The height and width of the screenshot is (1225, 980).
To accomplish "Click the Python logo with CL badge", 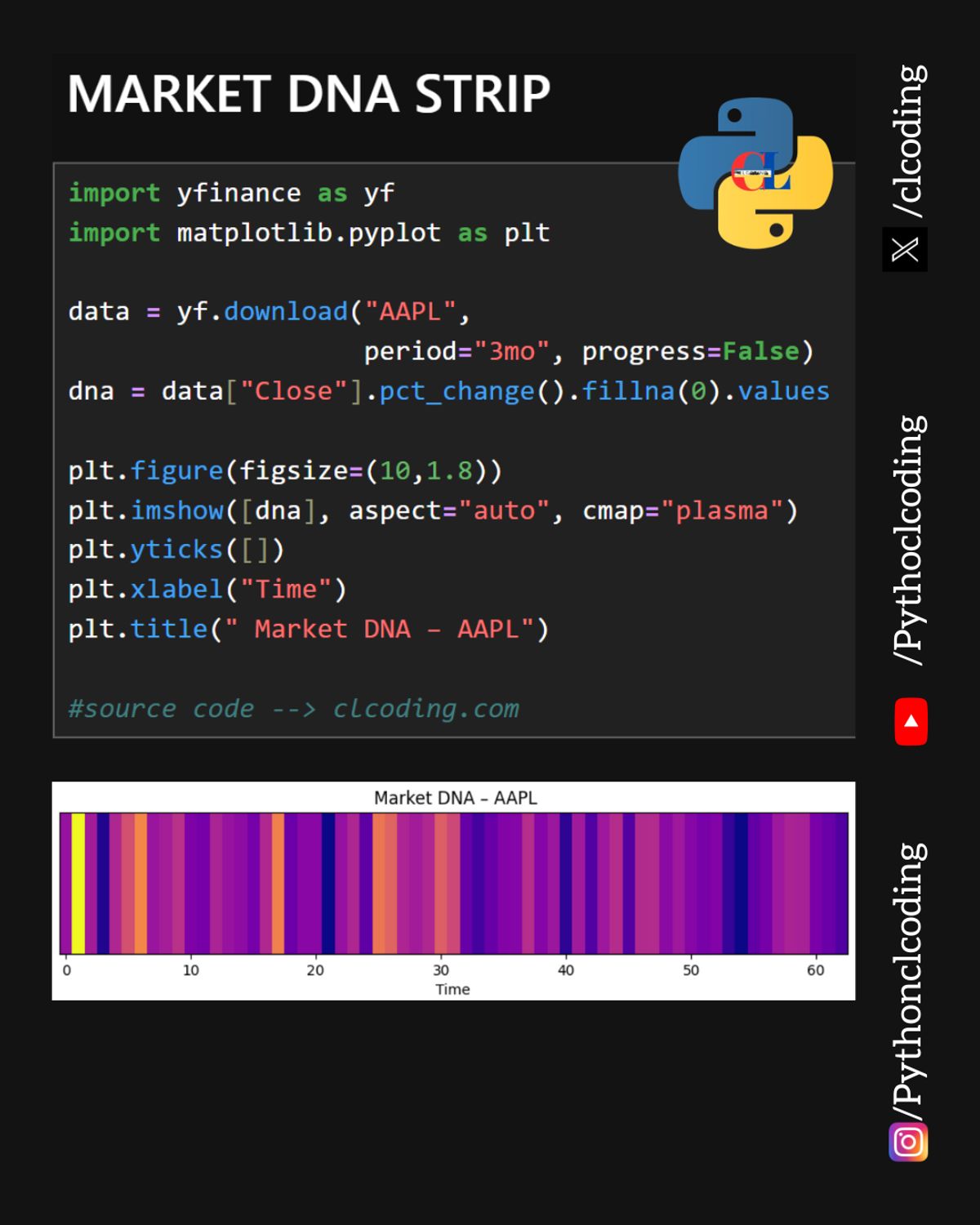I will [755, 173].
